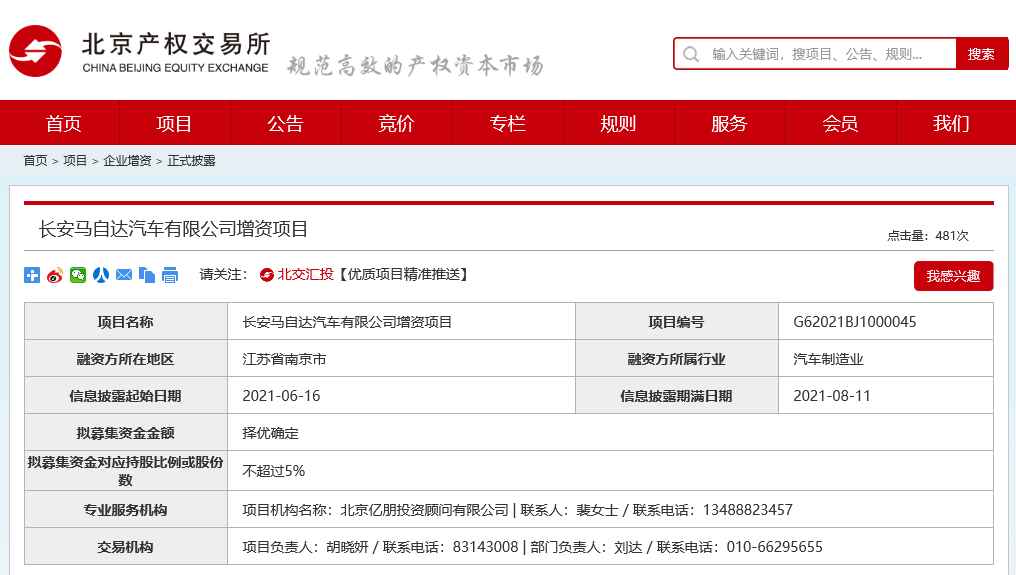Click the project name value in the table
Image resolution: width=1016 pixels, height=575 pixels.
pos(347,322)
